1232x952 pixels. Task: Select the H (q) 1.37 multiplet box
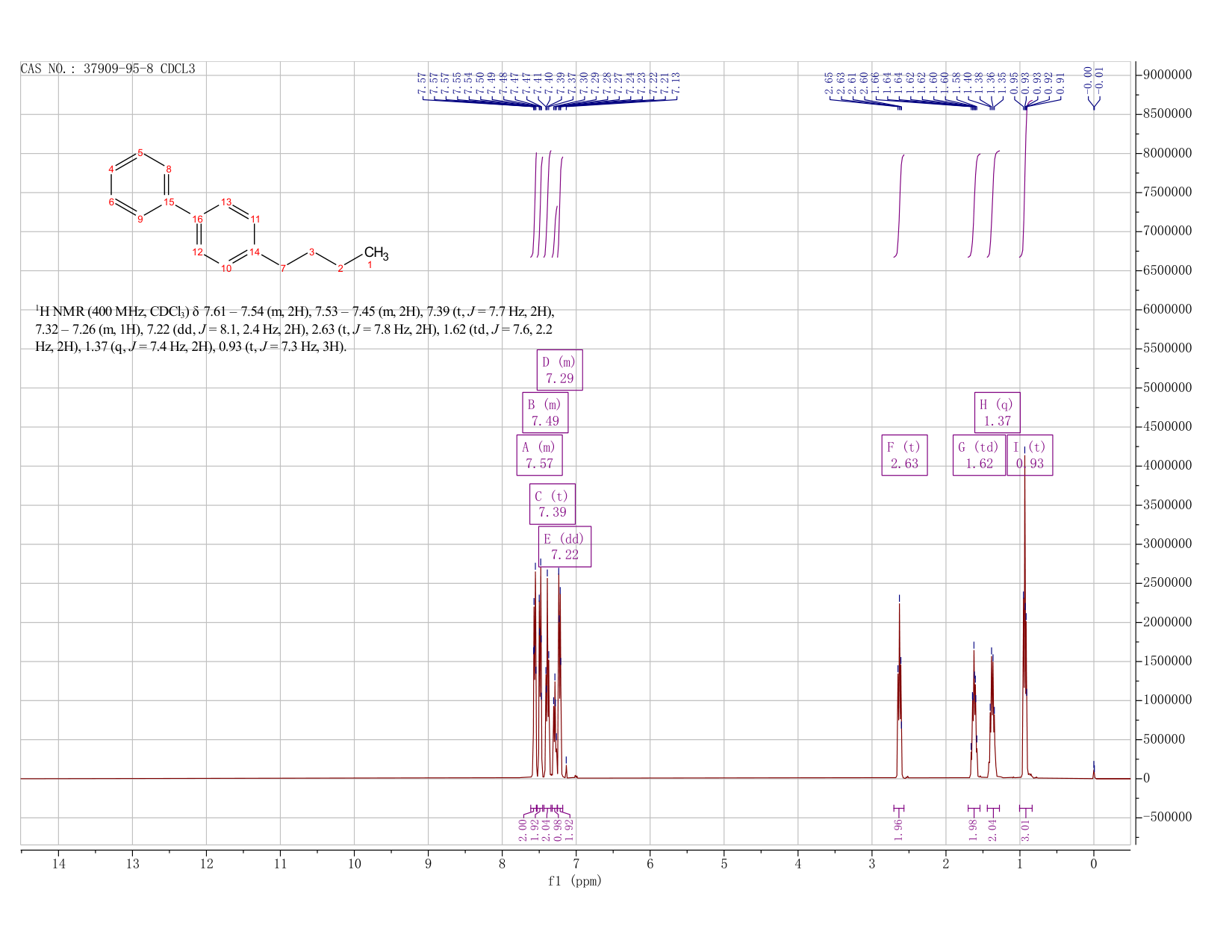click(x=998, y=413)
